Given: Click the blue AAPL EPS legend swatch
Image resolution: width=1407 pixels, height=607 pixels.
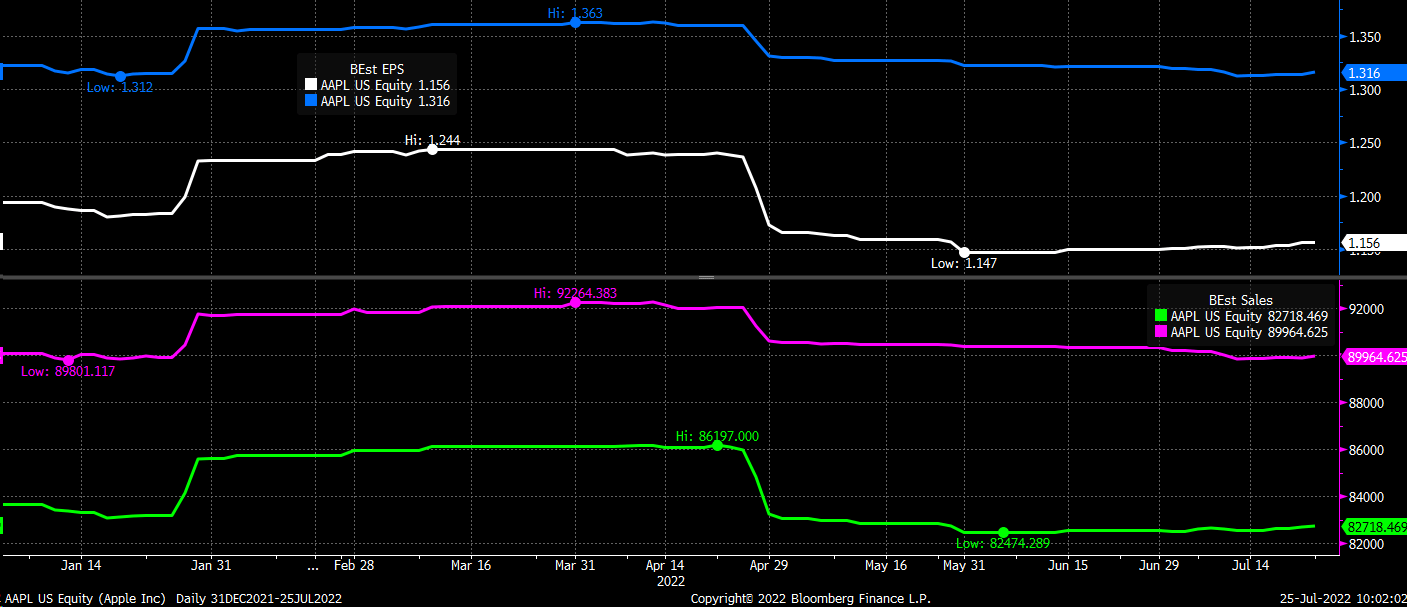Looking at the screenshot, I should (311, 101).
